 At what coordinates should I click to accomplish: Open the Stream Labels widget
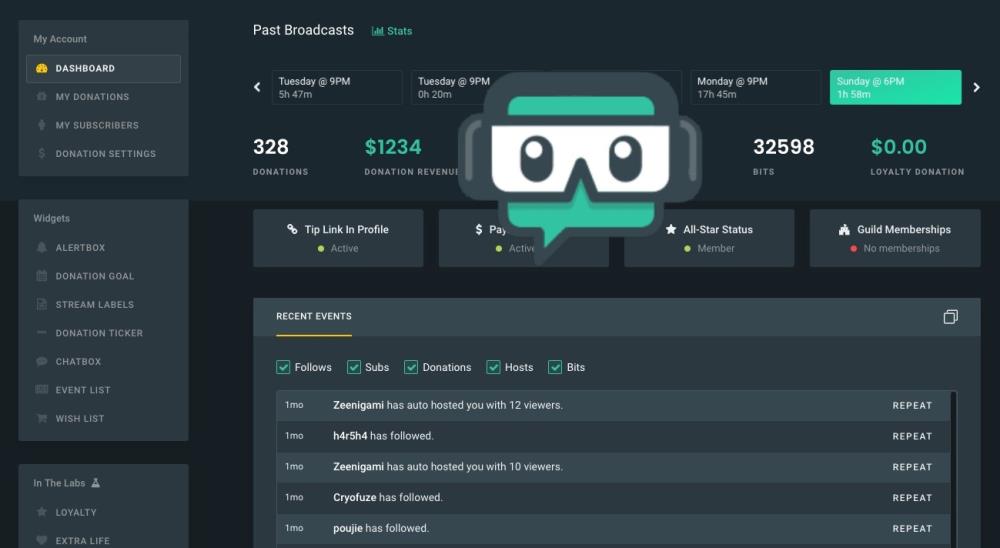point(94,304)
